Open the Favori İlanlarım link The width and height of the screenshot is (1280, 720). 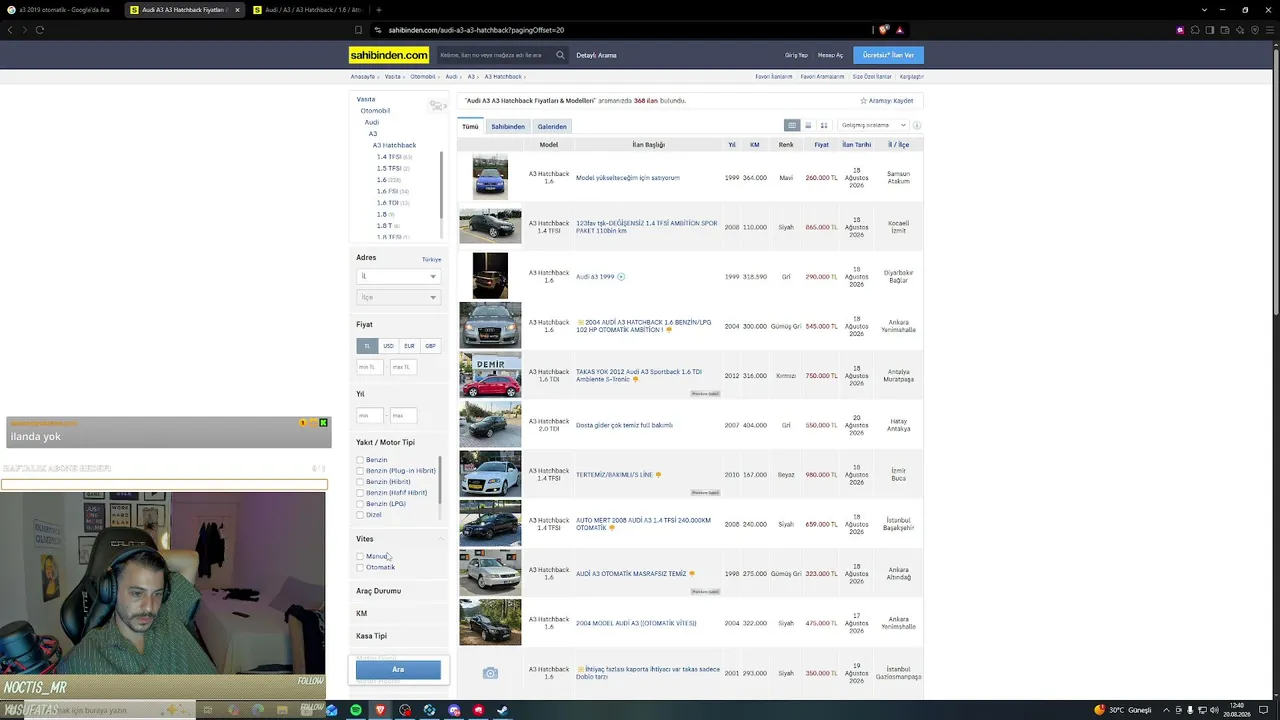click(774, 77)
